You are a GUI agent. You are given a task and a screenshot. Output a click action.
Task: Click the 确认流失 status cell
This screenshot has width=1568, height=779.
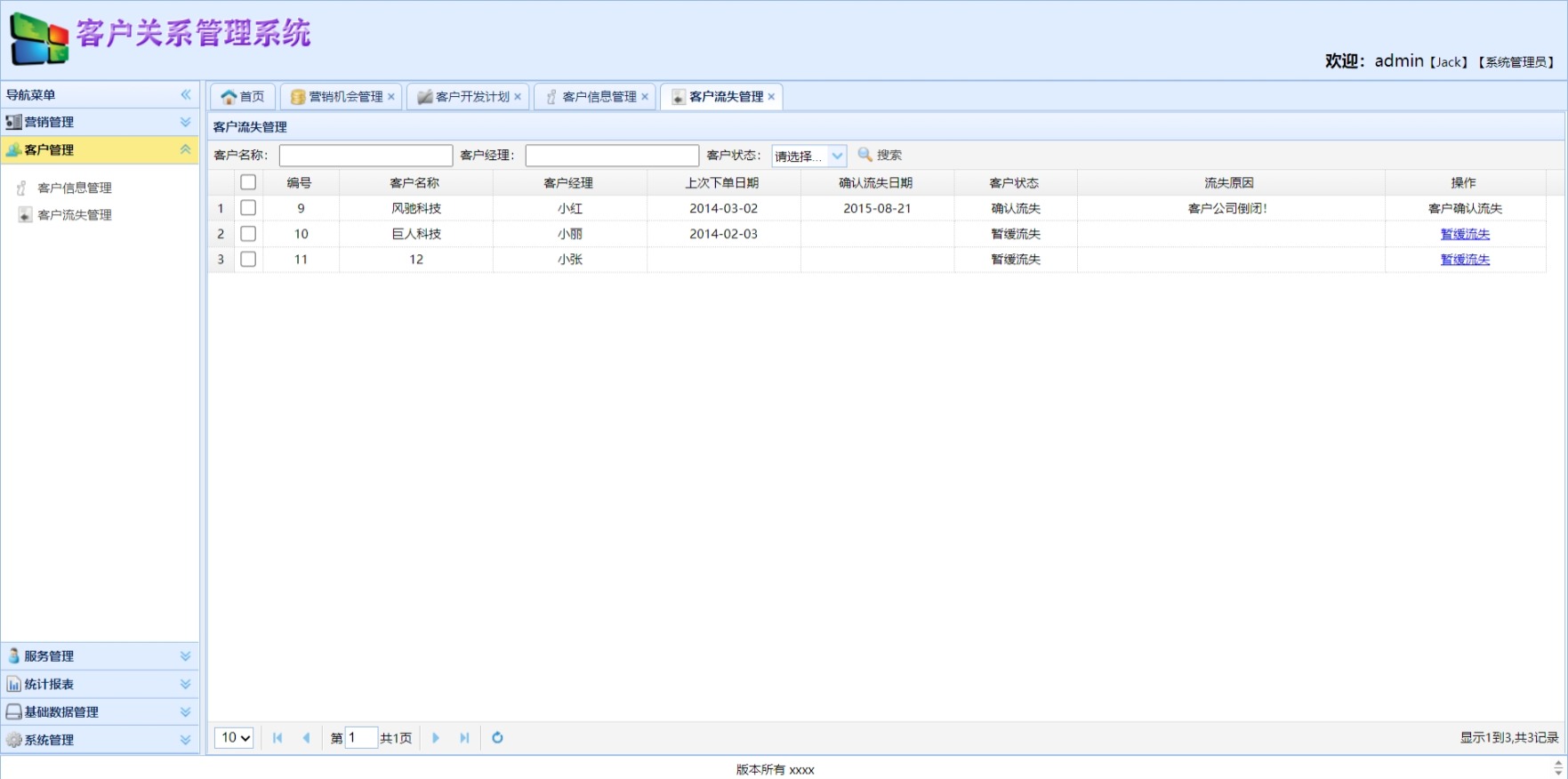(1016, 208)
